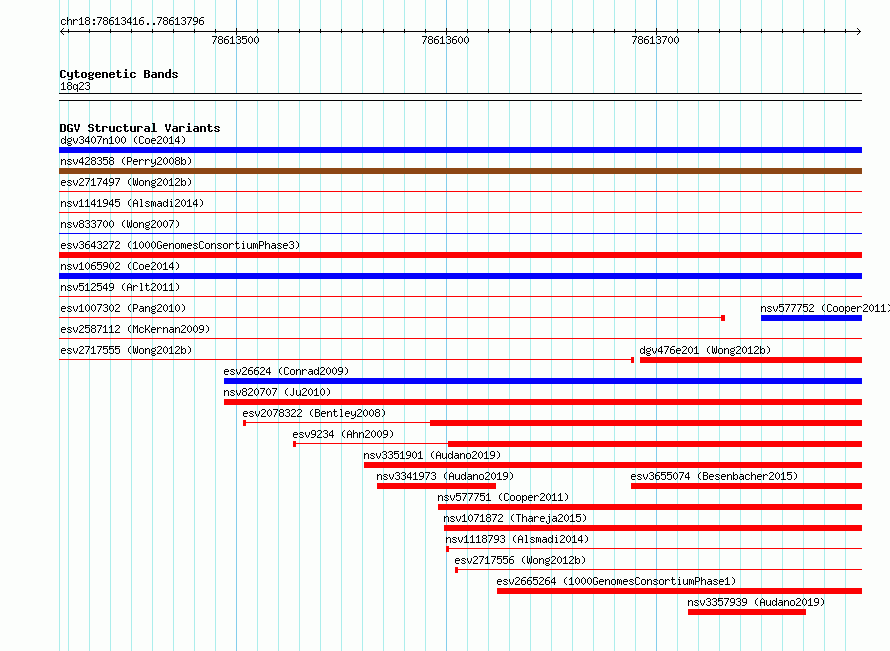This screenshot has height=651, width=890.
Task: Select the blue dgv3407n100 variant bar
Action: coord(460,150)
